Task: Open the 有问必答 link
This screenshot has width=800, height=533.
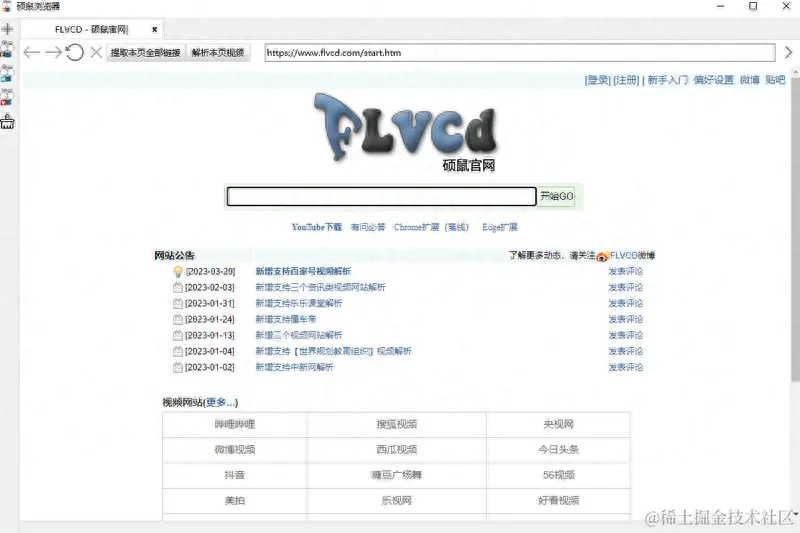Action: (368, 227)
